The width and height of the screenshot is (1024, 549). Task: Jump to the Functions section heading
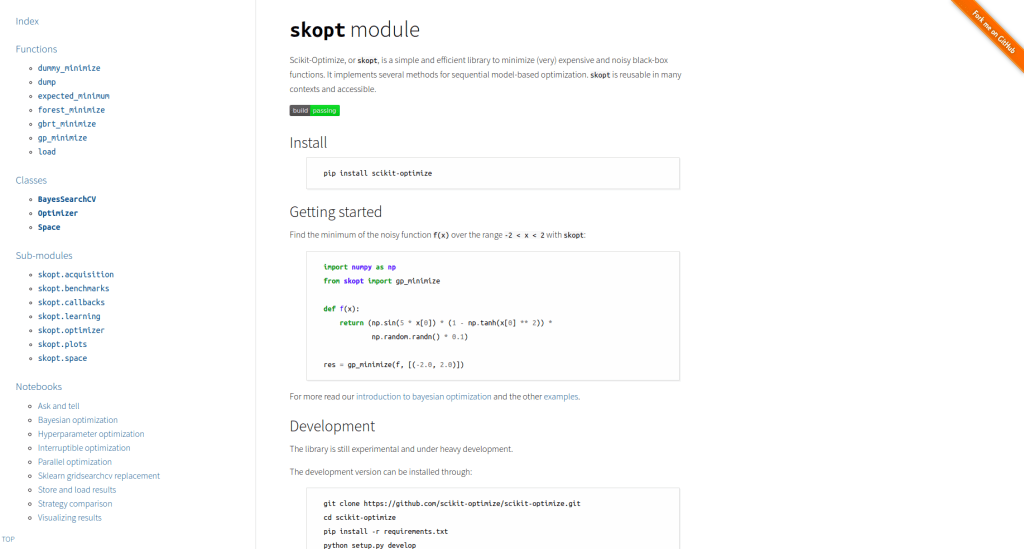36,49
